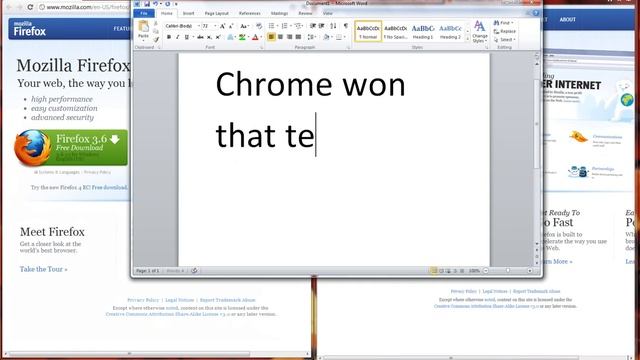The image size is (640, 360).
Task: Switch to the References tab
Action: click(x=249, y=13)
